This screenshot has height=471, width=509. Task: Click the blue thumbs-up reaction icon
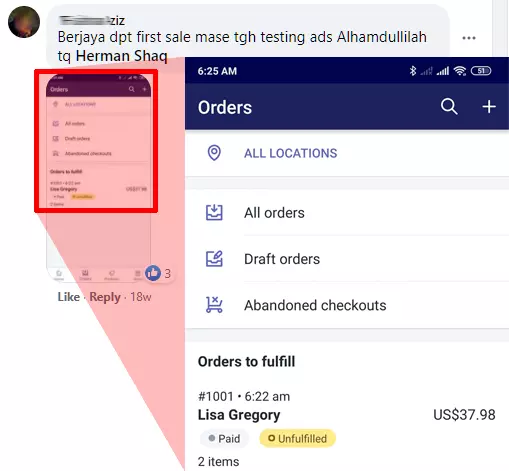[153, 273]
